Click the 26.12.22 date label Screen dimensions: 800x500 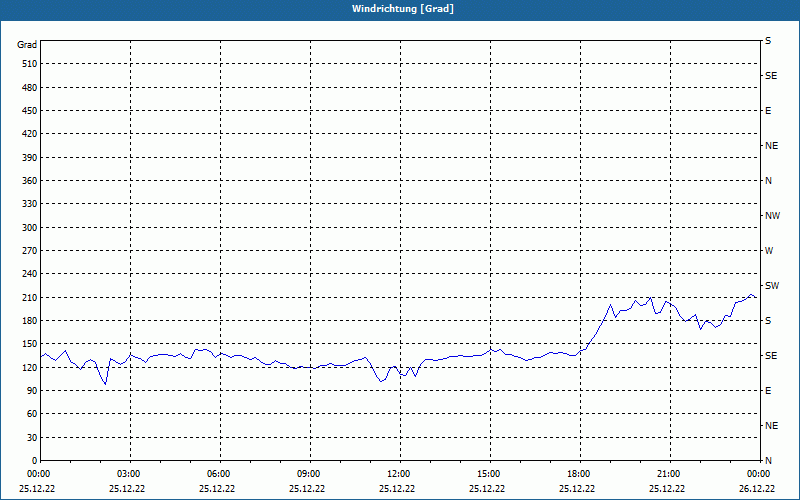point(757,488)
